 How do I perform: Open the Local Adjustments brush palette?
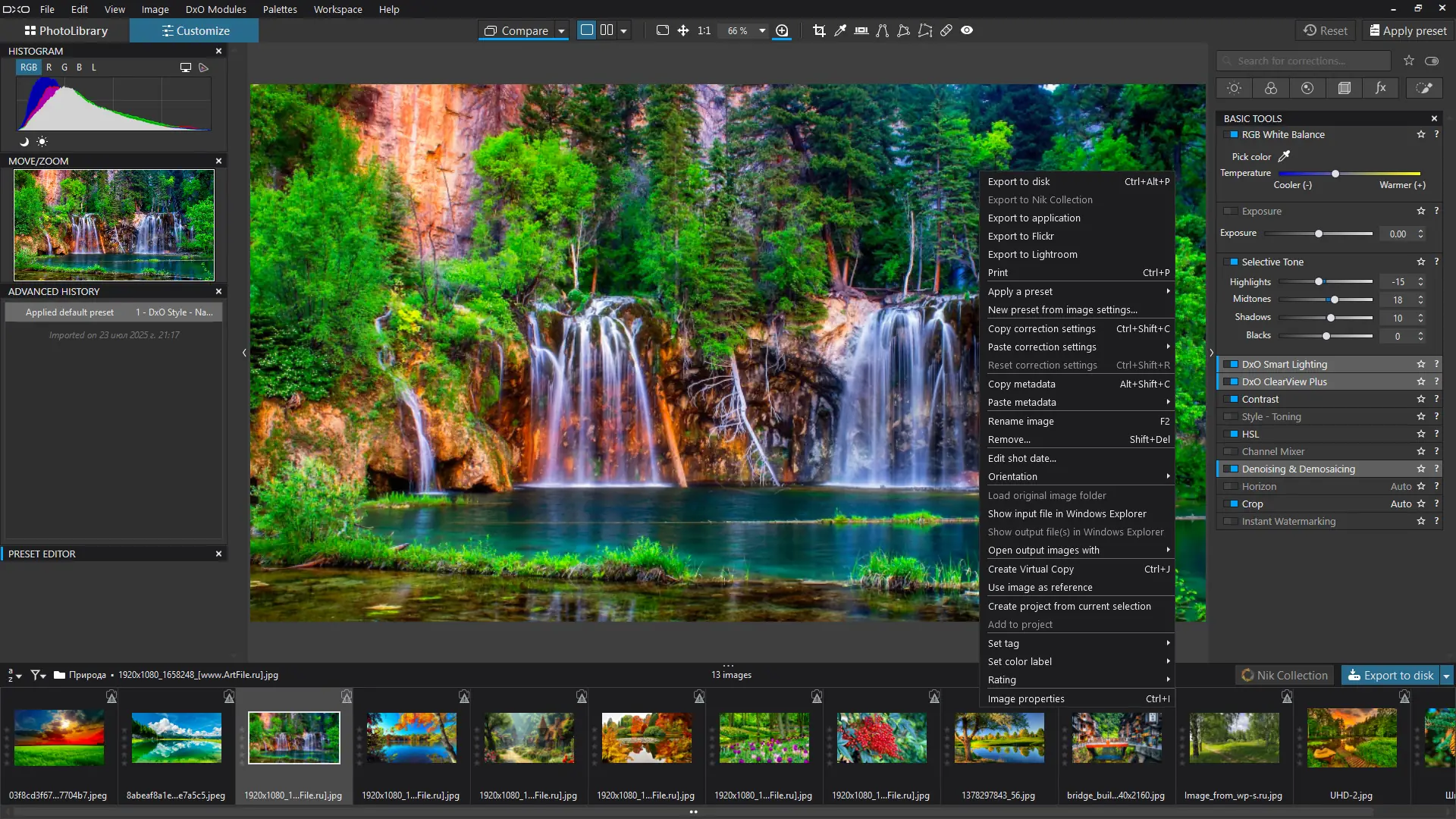[x=1424, y=88]
